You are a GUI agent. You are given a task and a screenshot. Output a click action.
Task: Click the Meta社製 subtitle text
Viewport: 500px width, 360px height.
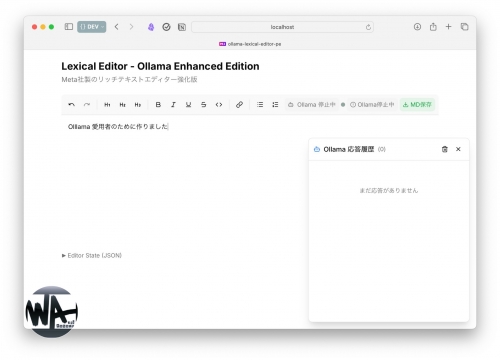[129, 80]
